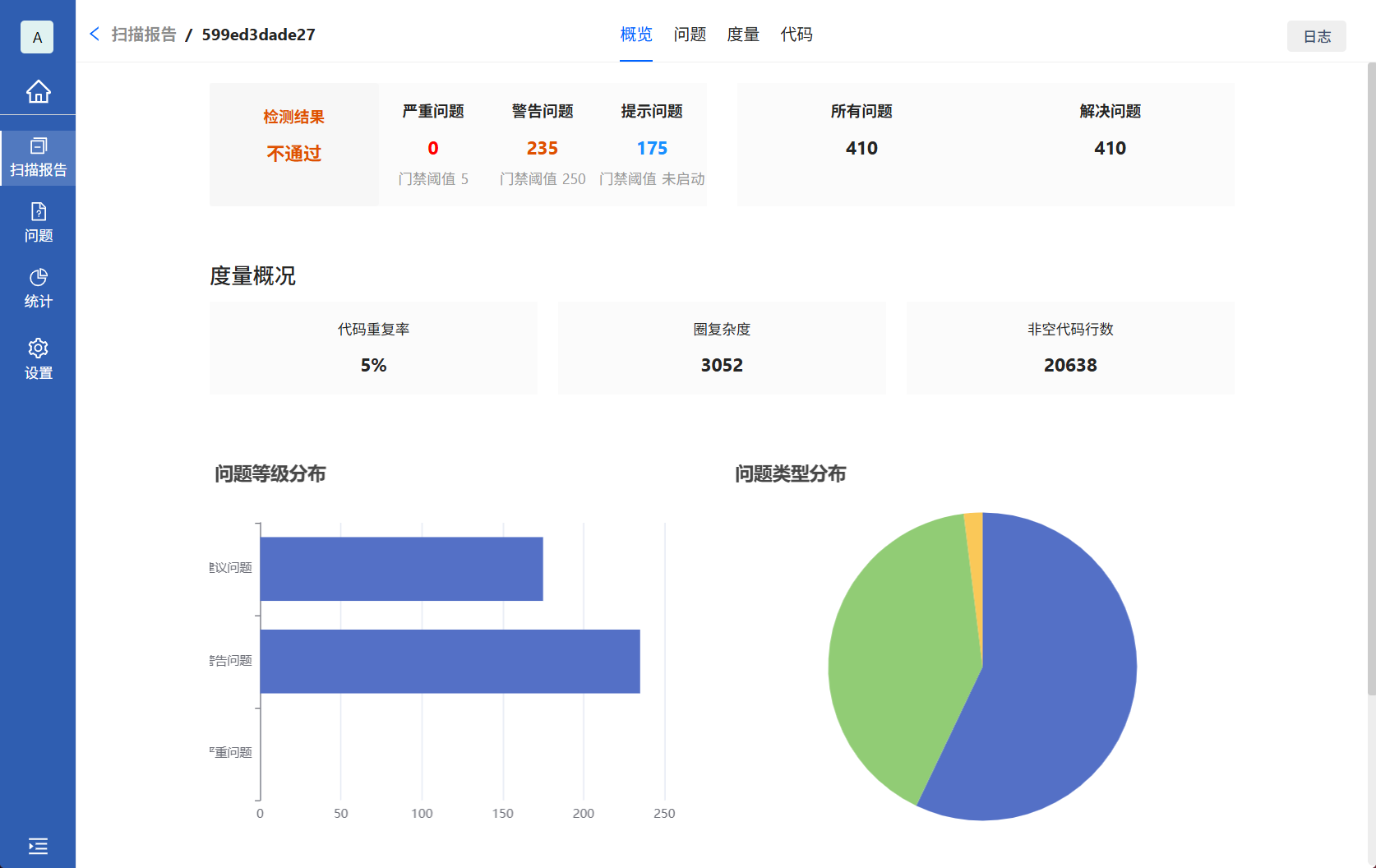Screen dimensions: 1376x868
Task: Open the home icon in sidebar
Action: point(38,91)
